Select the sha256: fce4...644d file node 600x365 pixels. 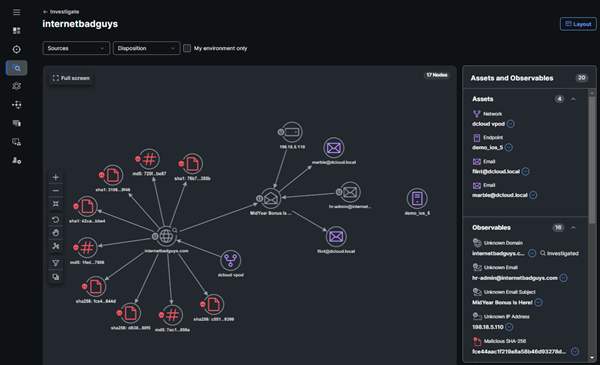click(x=96, y=287)
